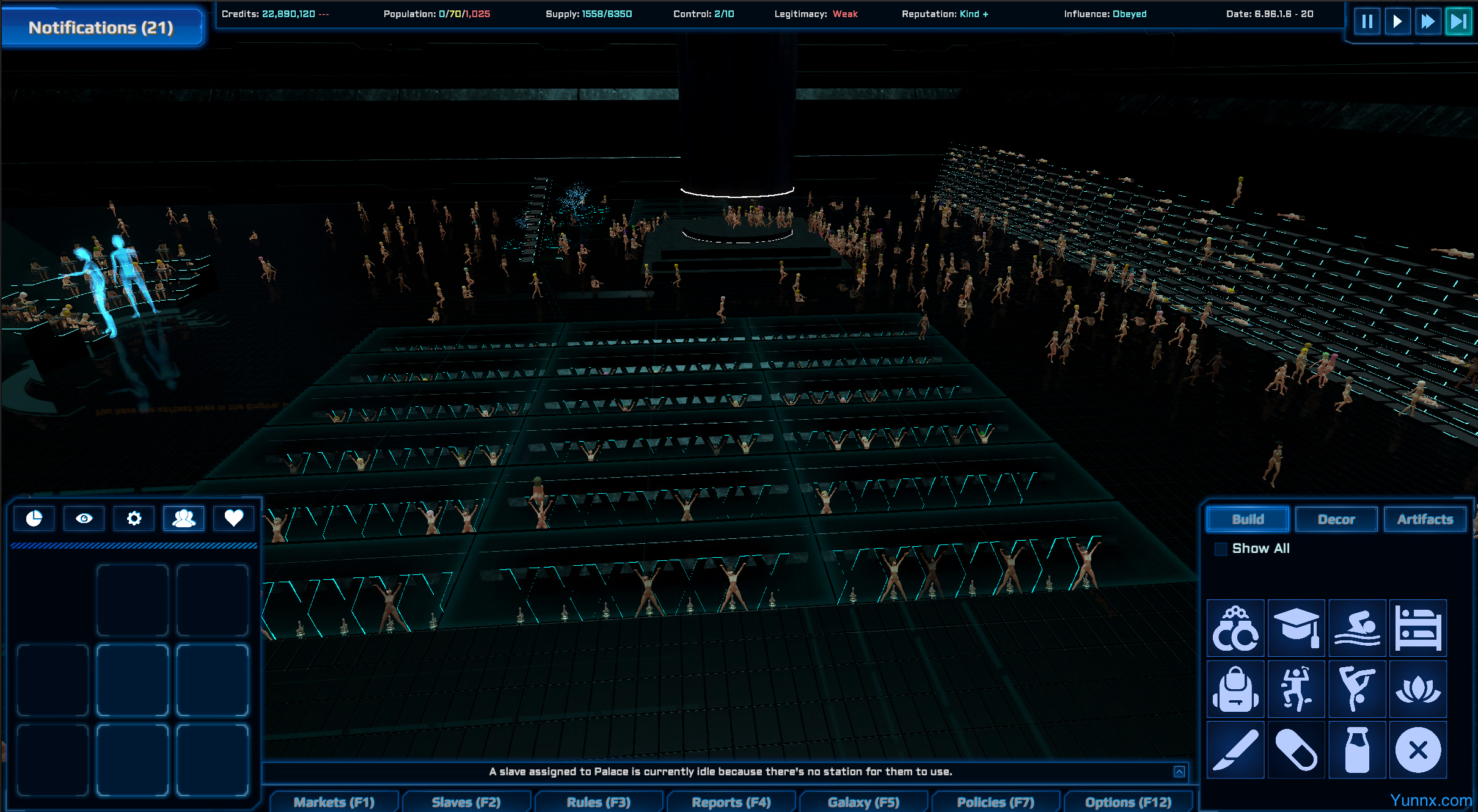This screenshot has width=1478, height=812.
Task: Switch to the Decor tab
Action: point(1336,519)
